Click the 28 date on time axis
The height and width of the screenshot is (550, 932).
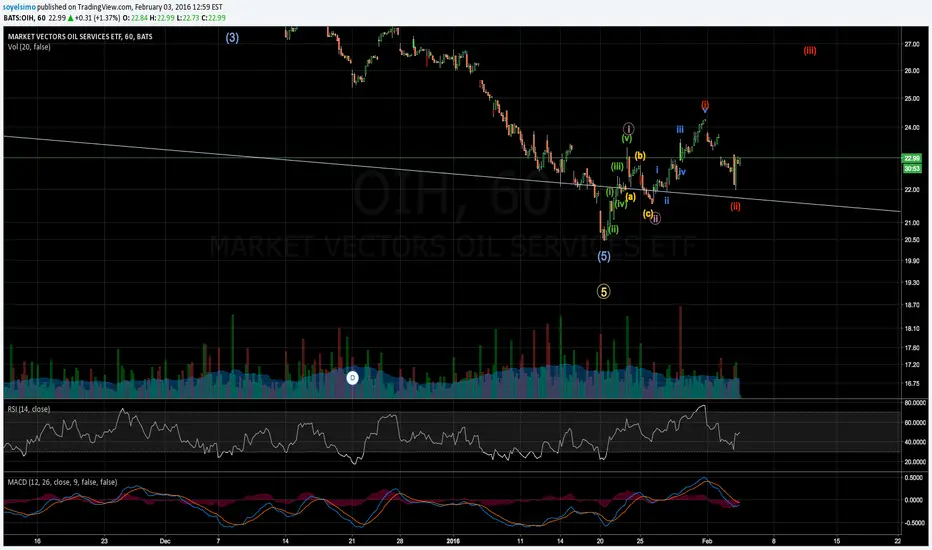(400, 541)
